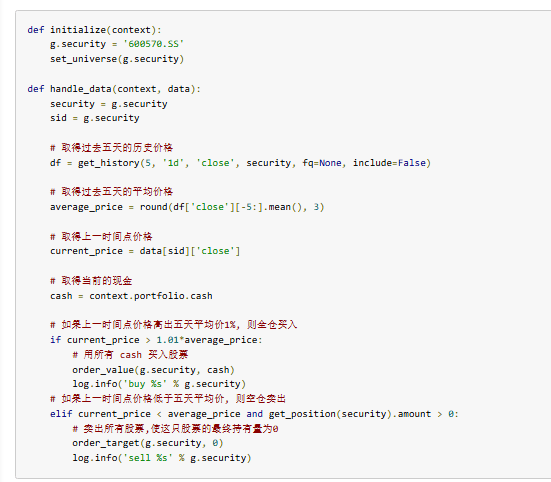Click the '600570.SS' string literal
The height and width of the screenshot is (482, 551).
click(x=153, y=44)
